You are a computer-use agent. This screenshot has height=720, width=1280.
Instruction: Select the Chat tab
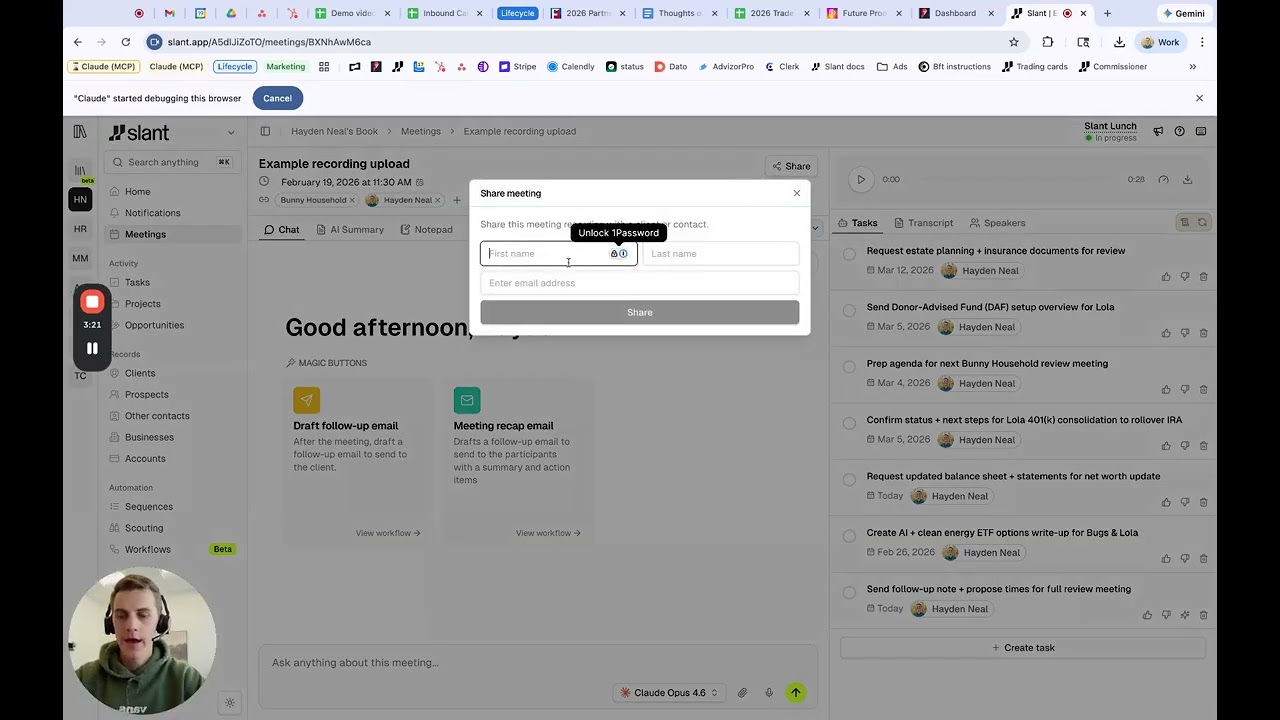[281, 230]
